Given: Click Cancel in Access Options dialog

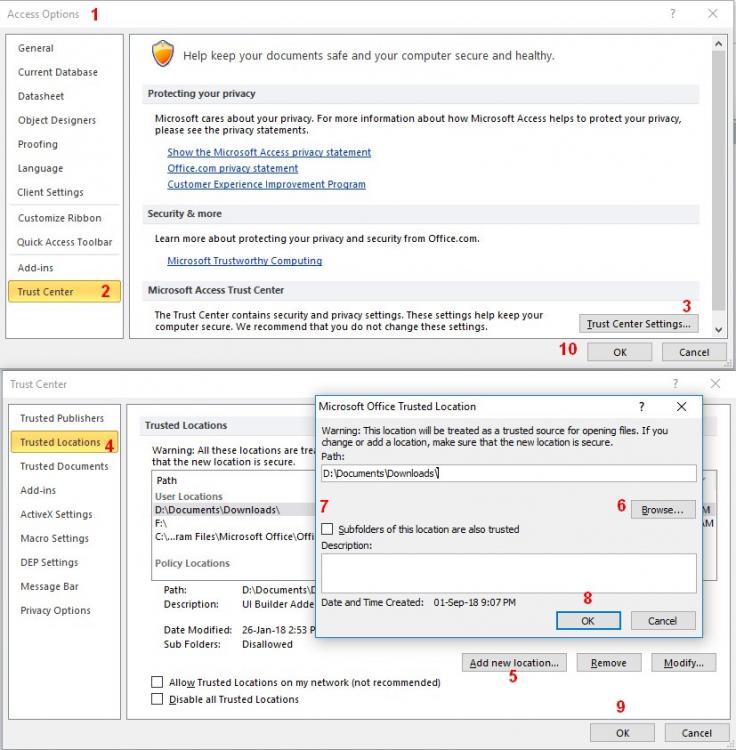Looking at the screenshot, I should [694, 352].
